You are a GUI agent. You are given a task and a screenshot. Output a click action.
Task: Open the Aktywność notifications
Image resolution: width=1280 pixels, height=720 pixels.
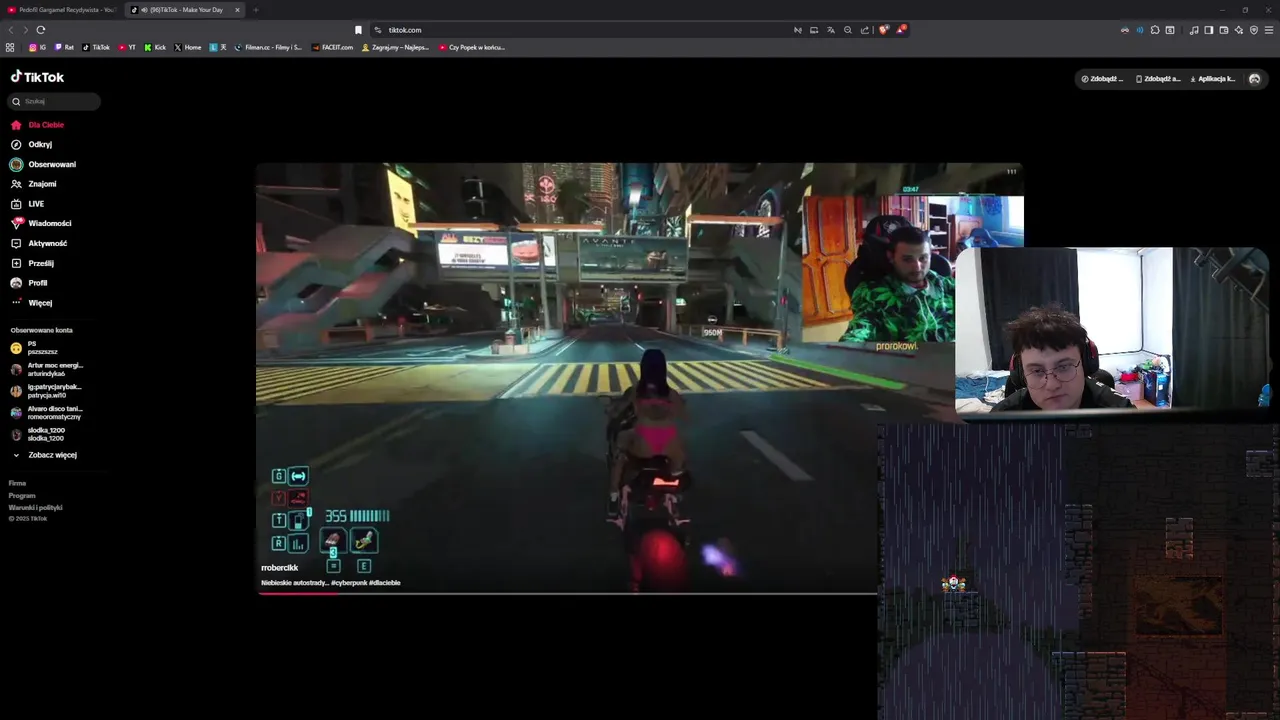click(x=39, y=243)
